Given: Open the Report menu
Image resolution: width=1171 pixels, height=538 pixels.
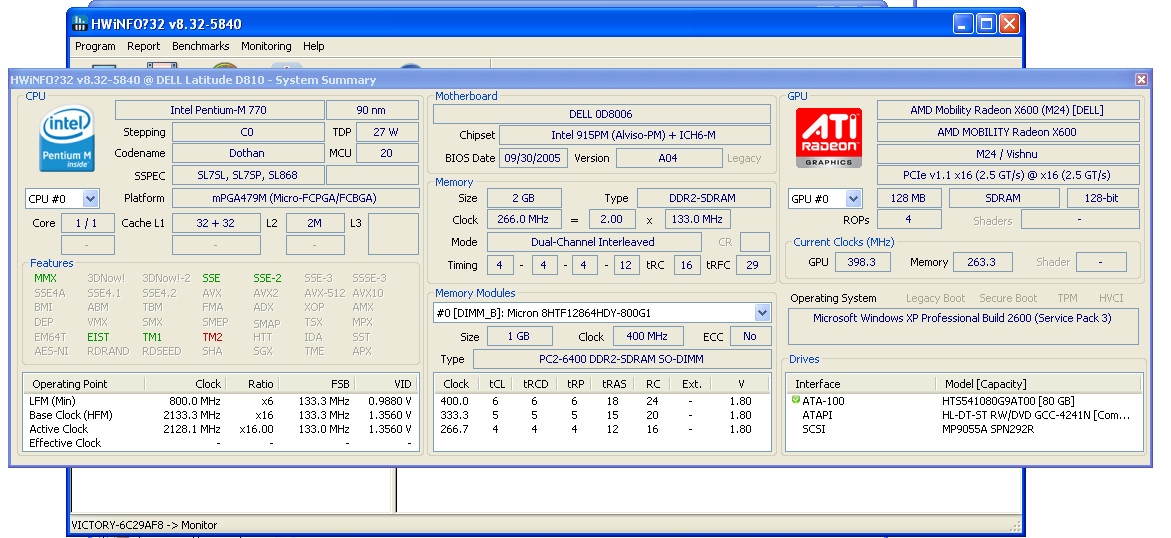Looking at the screenshot, I should click(x=143, y=46).
